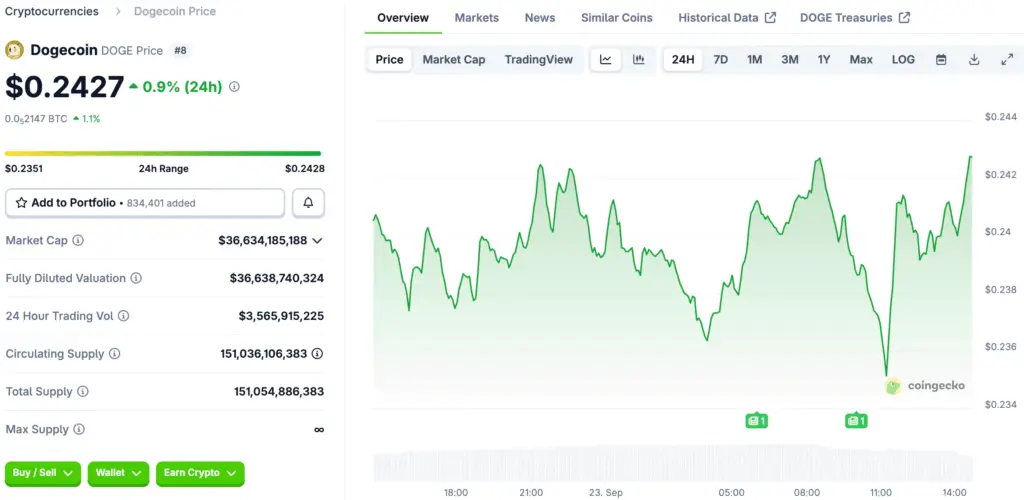Open the Earn Crypto dropdown
Screen dimensions: 1024x500
[x=200, y=473]
